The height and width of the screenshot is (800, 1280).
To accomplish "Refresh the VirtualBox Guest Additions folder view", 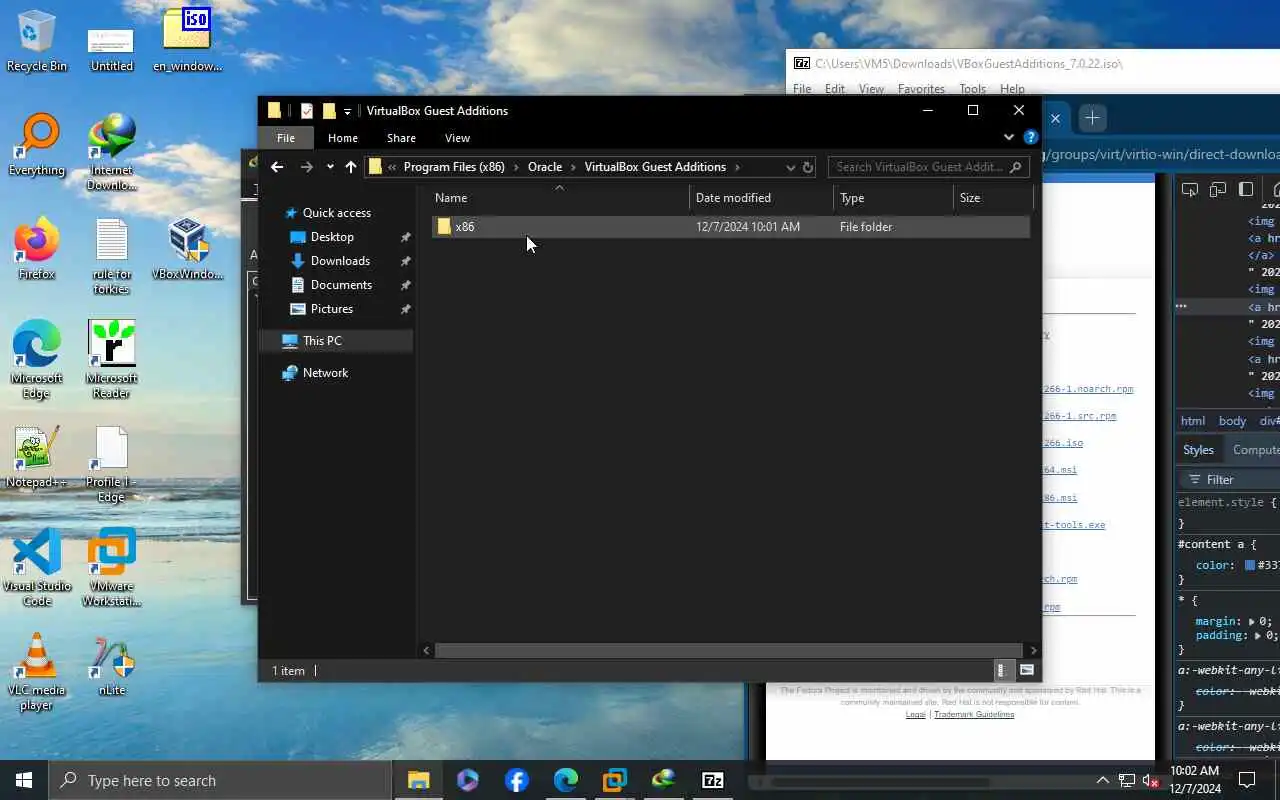I will click(808, 167).
